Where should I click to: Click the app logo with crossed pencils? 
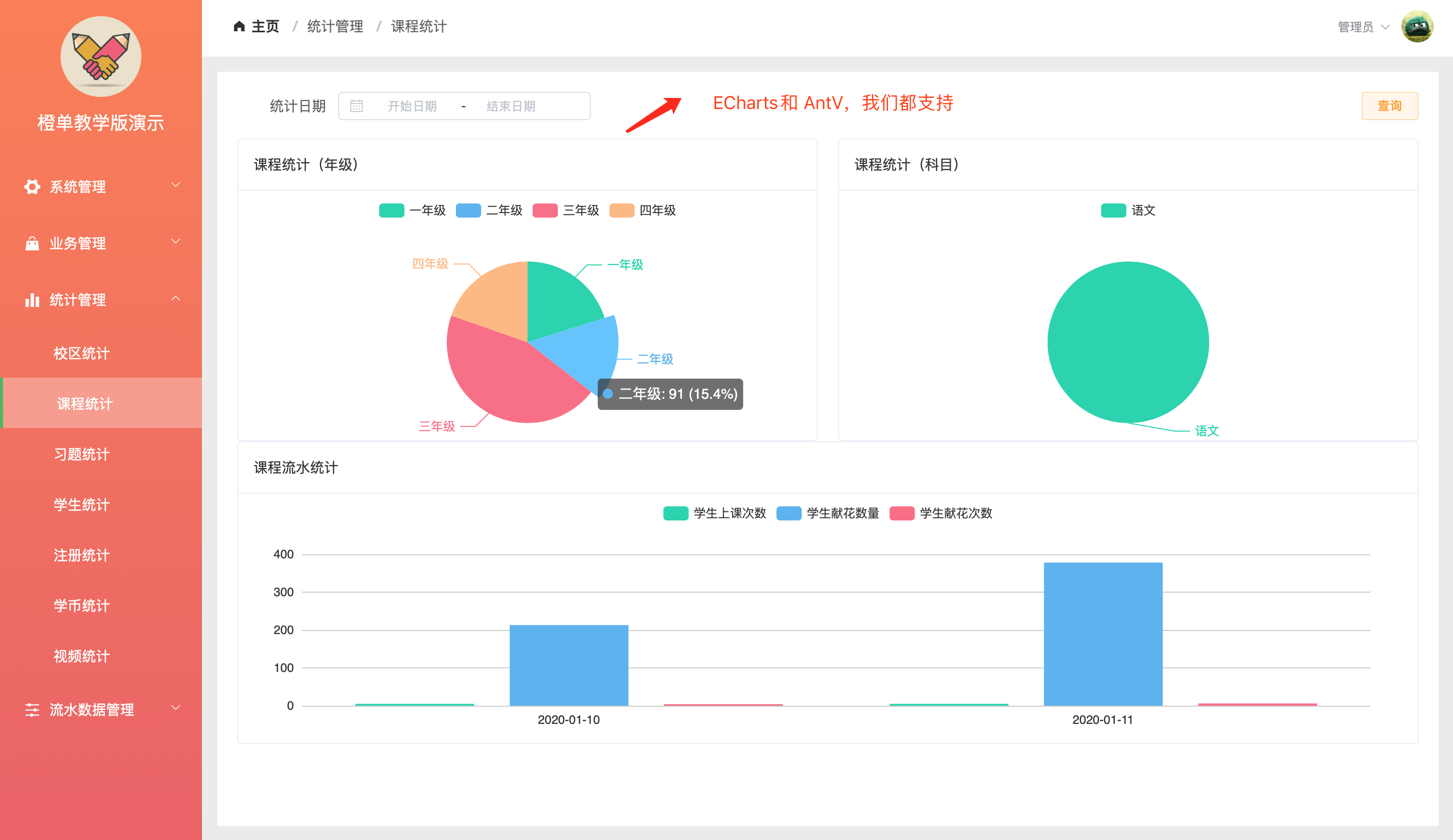pyautogui.click(x=101, y=57)
